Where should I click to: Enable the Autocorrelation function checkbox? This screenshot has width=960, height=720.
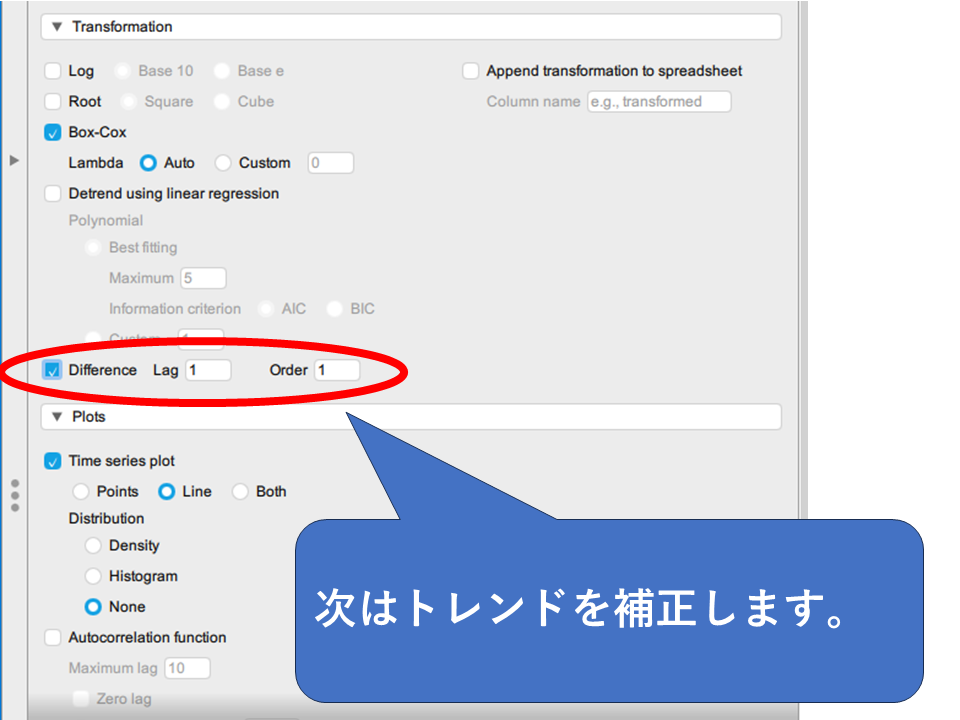click(x=53, y=637)
